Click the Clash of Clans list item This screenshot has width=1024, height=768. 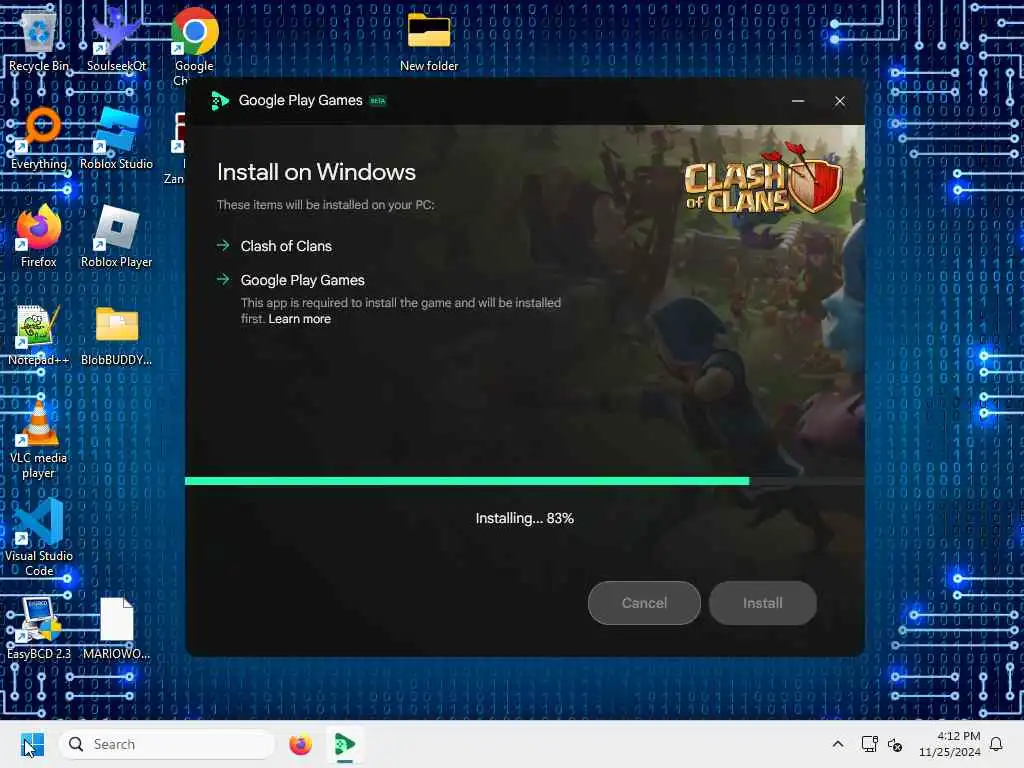click(286, 246)
